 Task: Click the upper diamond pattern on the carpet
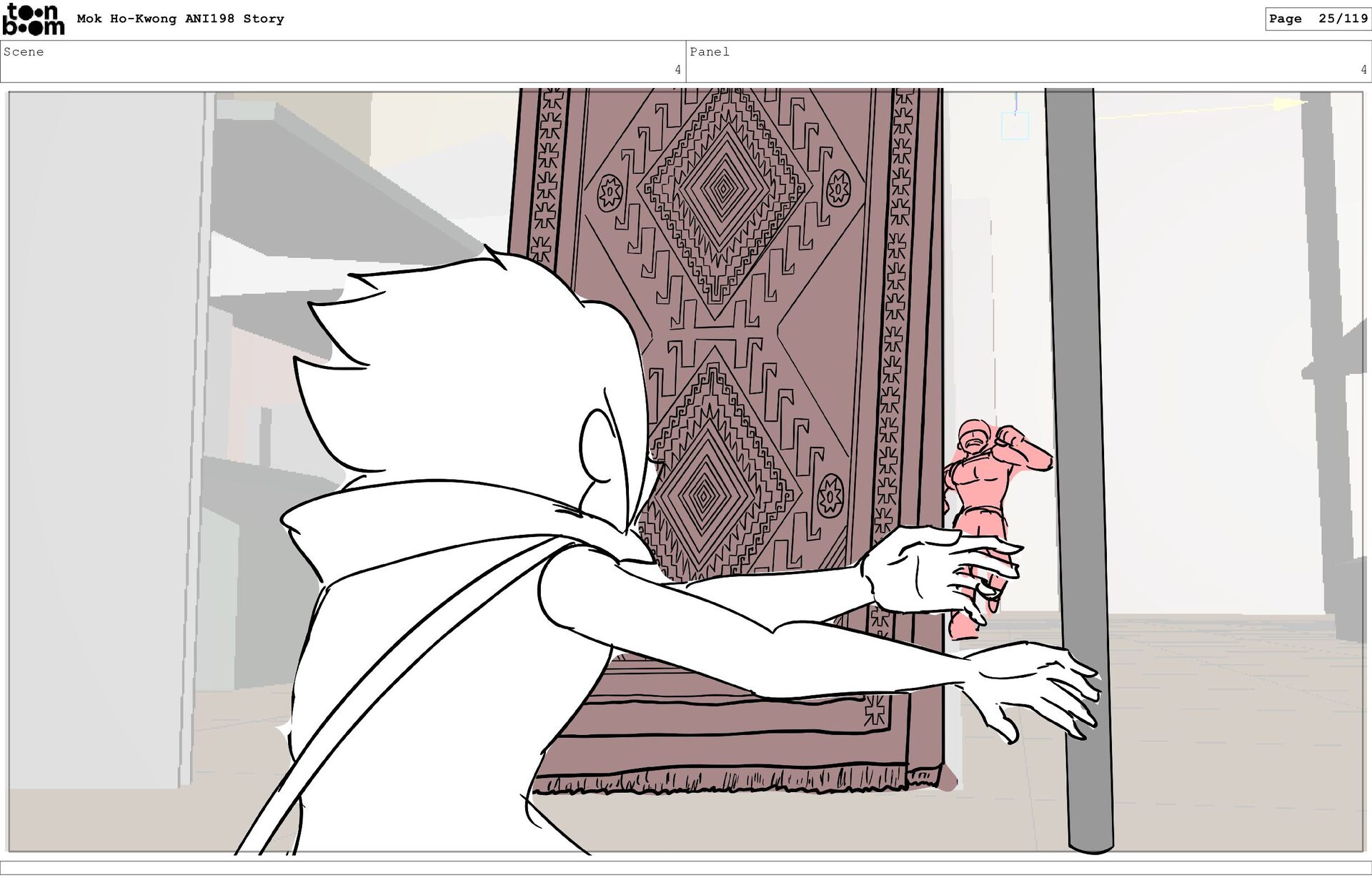click(x=723, y=189)
